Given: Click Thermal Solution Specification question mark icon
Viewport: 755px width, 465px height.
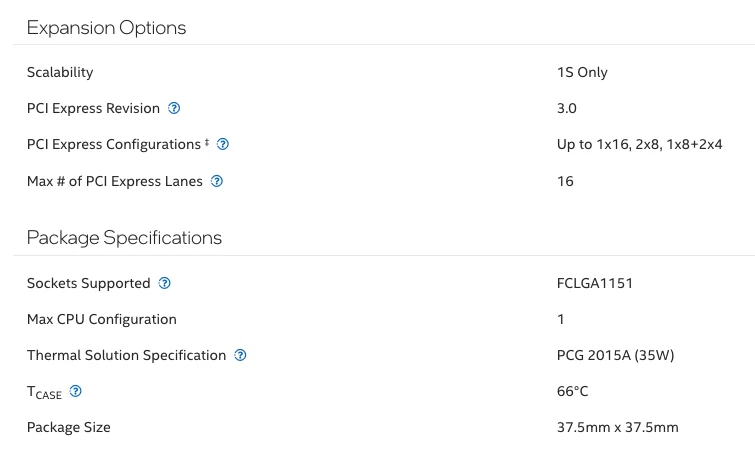Looking at the screenshot, I should pyautogui.click(x=240, y=355).
